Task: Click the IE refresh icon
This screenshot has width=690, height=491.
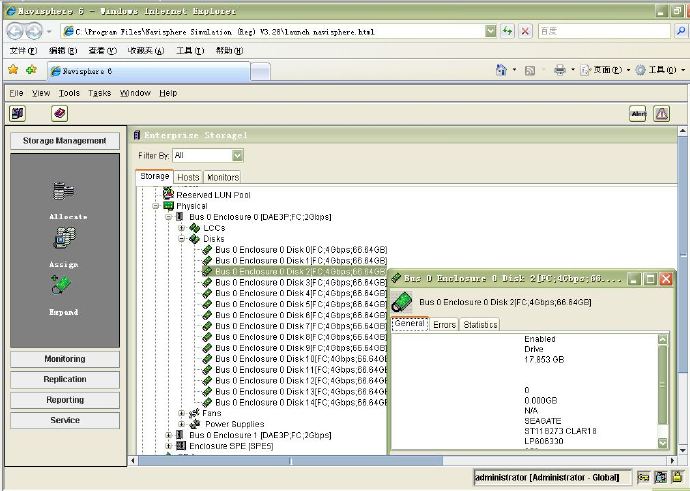Action: click(x=507, y=31)
